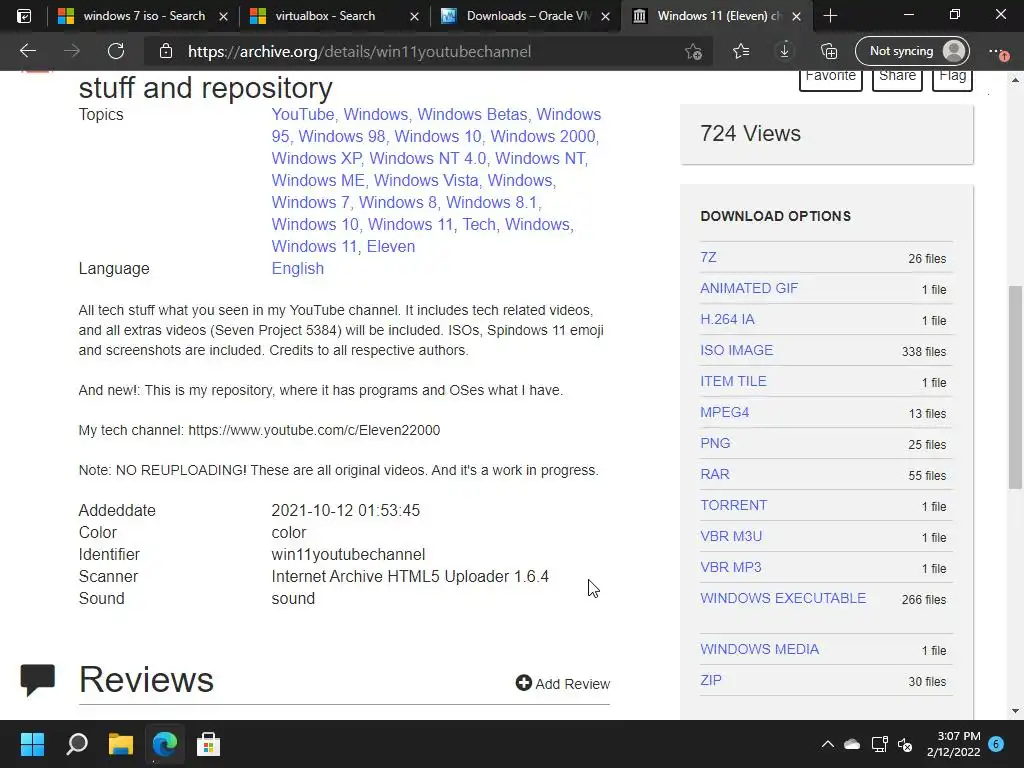Open the MPEG4 download option

coord(724,412)
